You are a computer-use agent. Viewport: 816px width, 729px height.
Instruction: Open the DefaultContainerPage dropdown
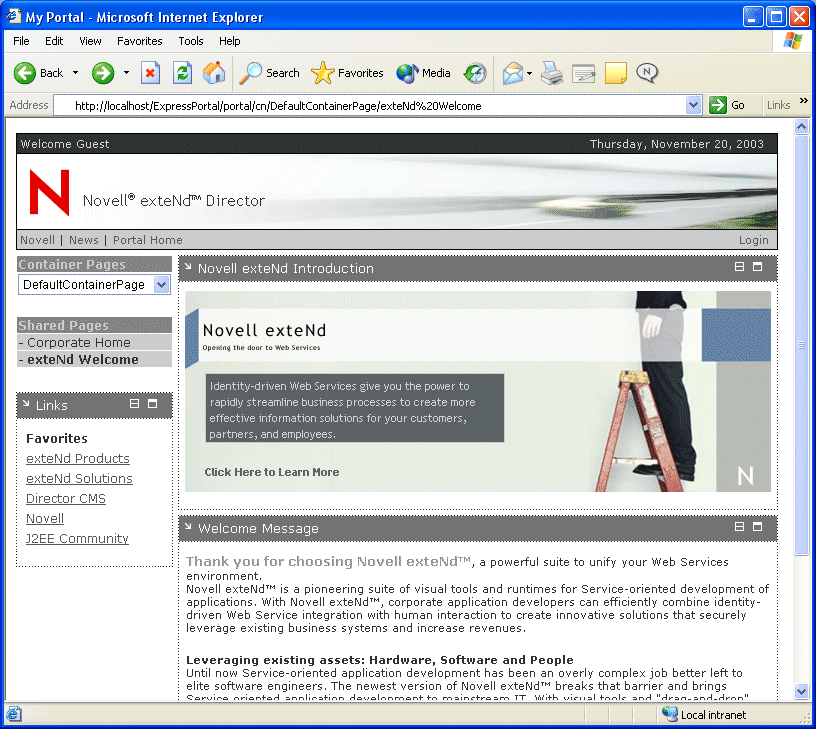coord(94,285)
